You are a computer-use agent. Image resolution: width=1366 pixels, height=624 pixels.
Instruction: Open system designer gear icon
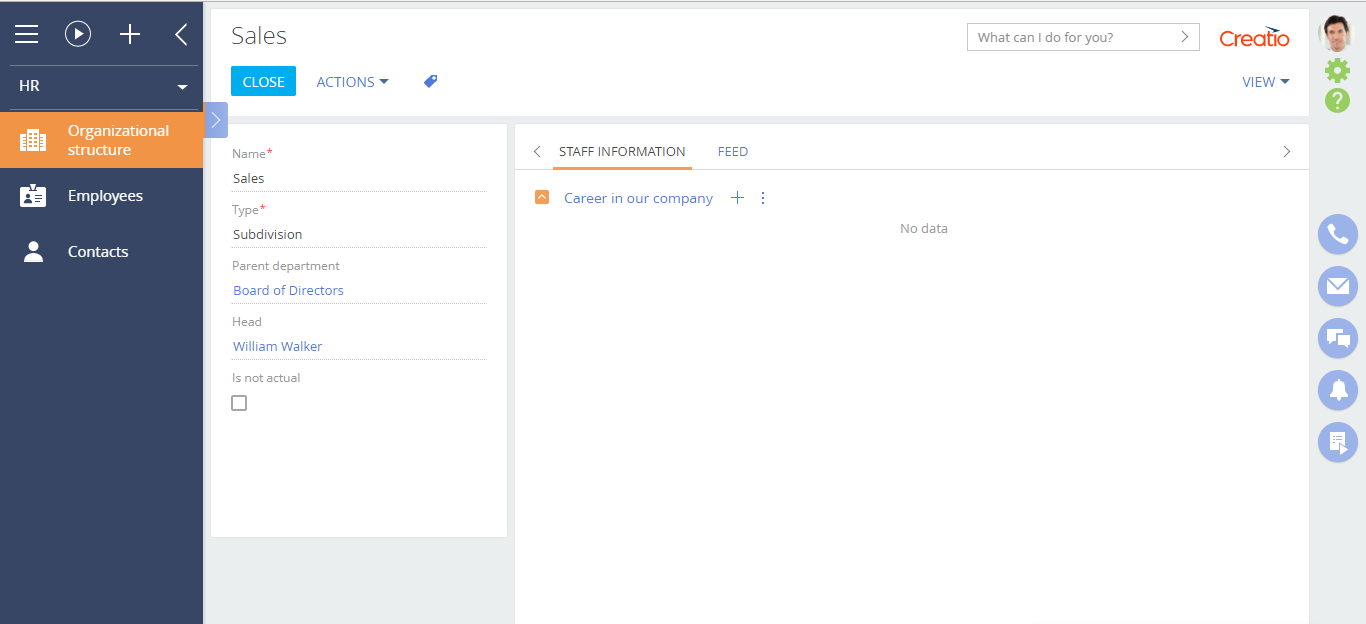click(1337, 70)
